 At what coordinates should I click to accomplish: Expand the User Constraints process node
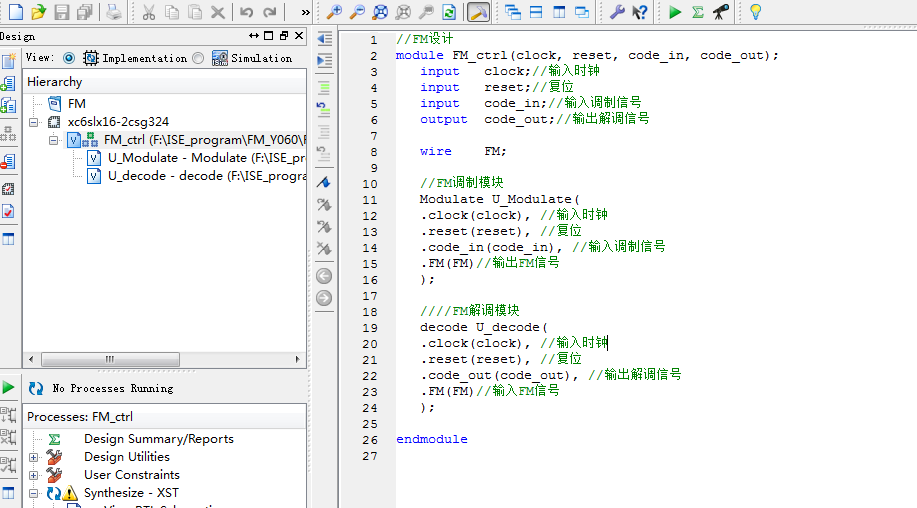[34, 475]
